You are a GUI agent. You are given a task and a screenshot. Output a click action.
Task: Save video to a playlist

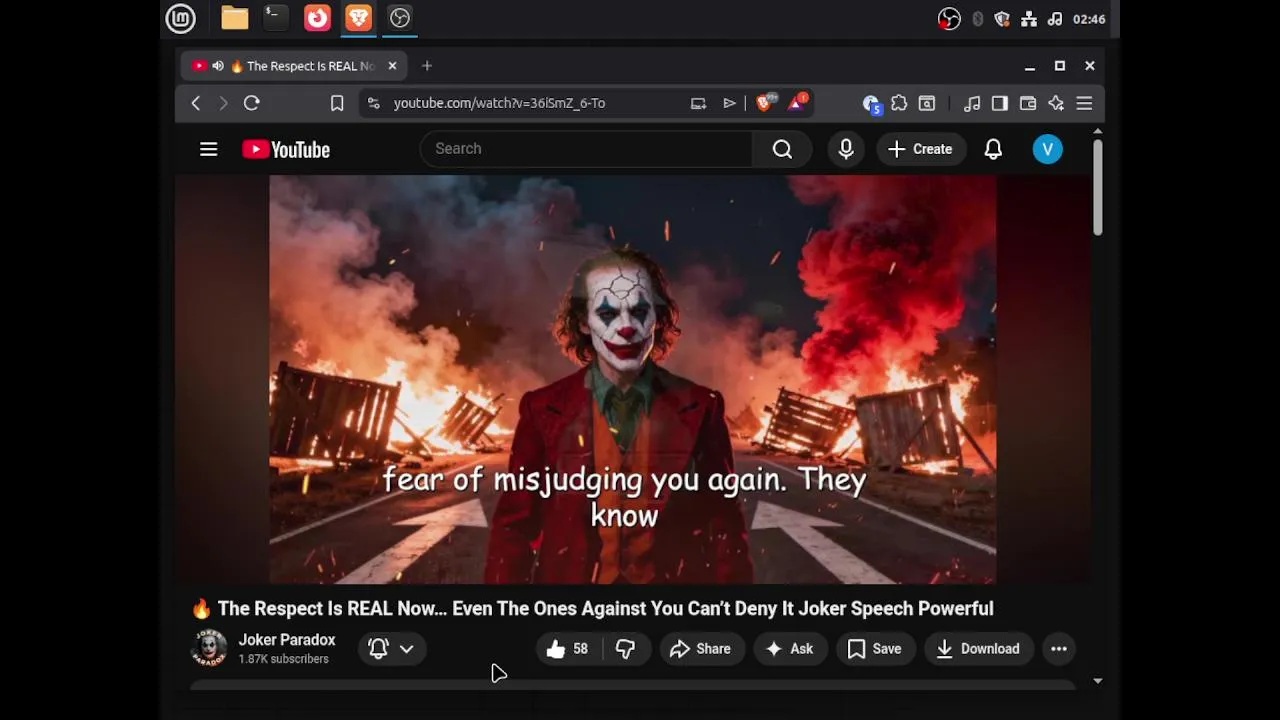tap(875, 649)
